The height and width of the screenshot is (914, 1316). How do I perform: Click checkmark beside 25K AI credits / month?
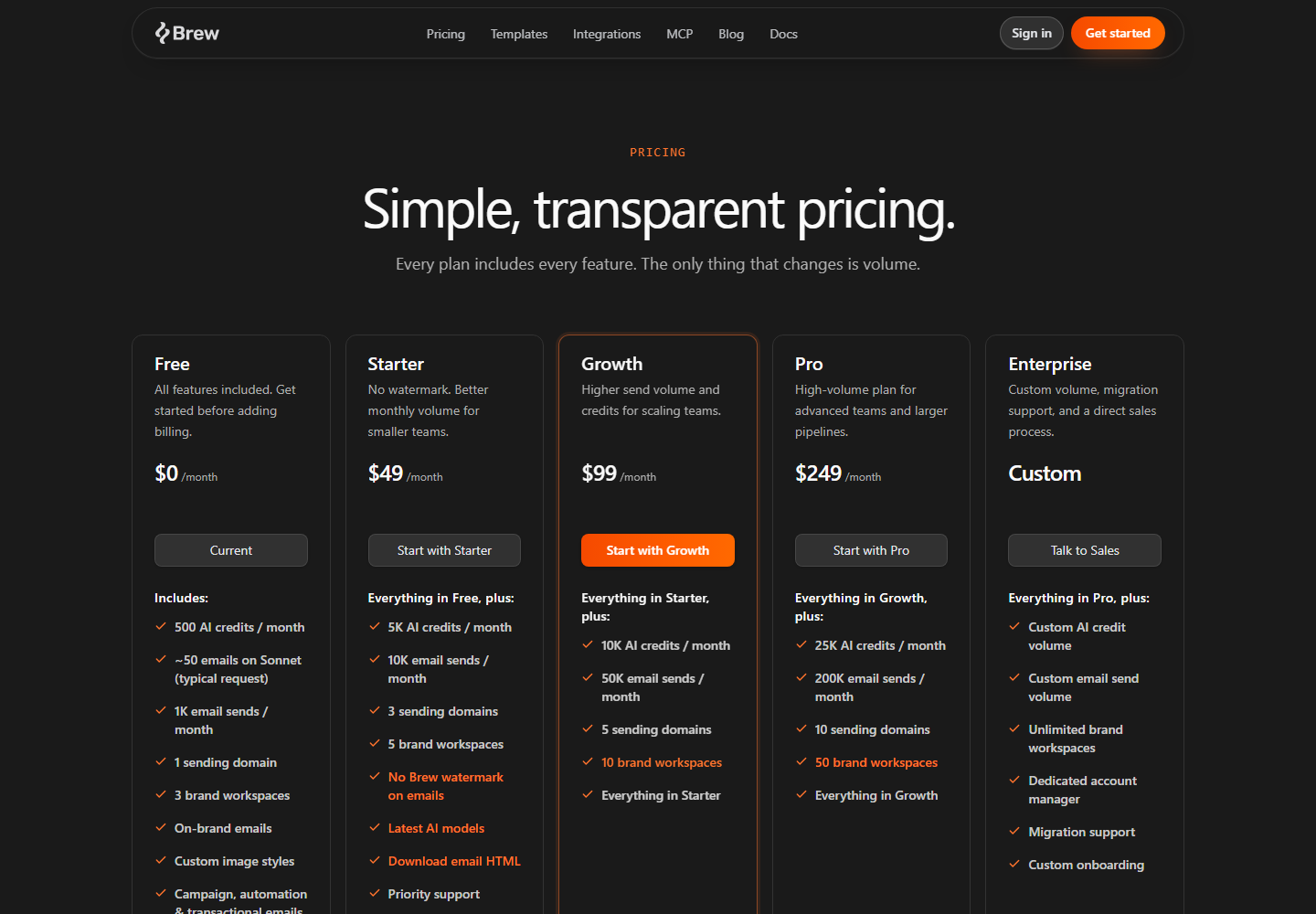801,645
